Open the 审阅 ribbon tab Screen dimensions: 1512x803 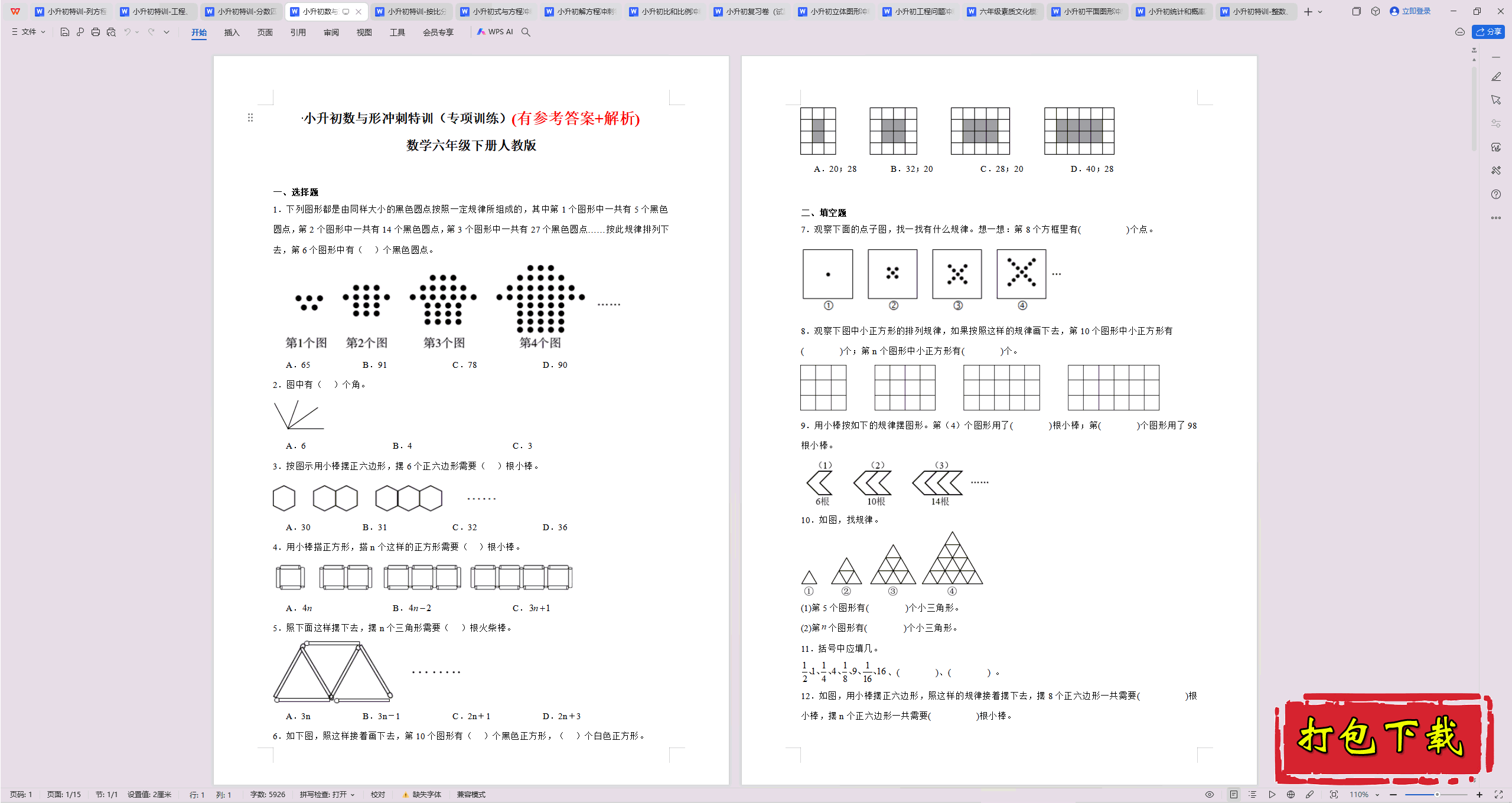[331, 32]
